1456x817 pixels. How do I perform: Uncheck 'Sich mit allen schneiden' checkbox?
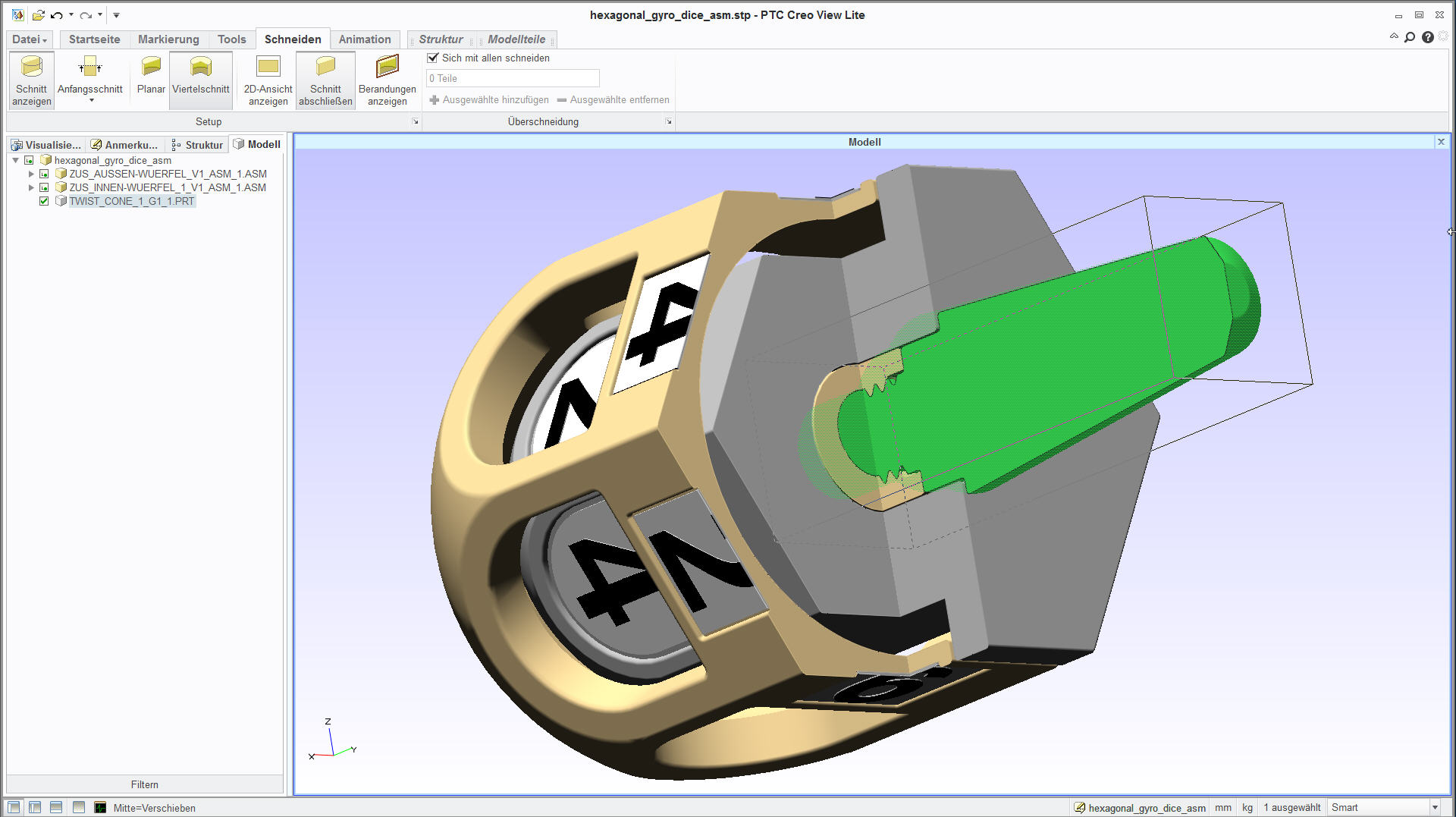tap(433, 58)
